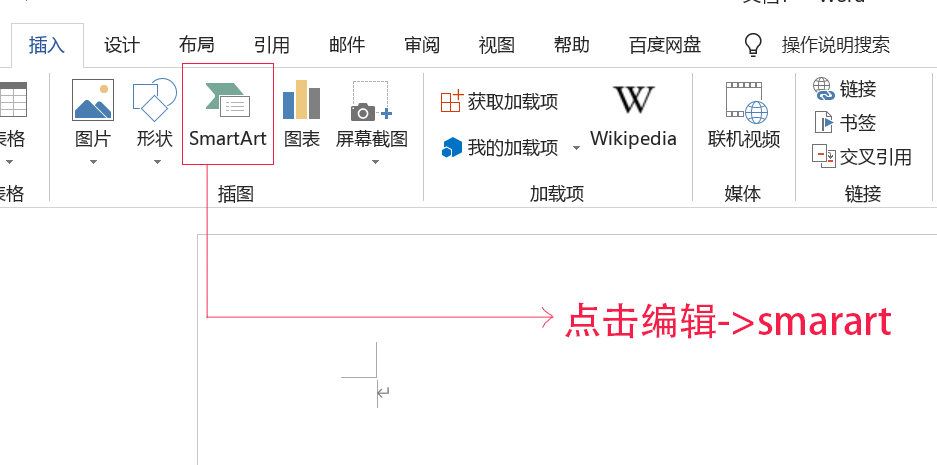937x465 pixels.
Task: Click the 屏幕截图 camera icon
Action: 371,102
